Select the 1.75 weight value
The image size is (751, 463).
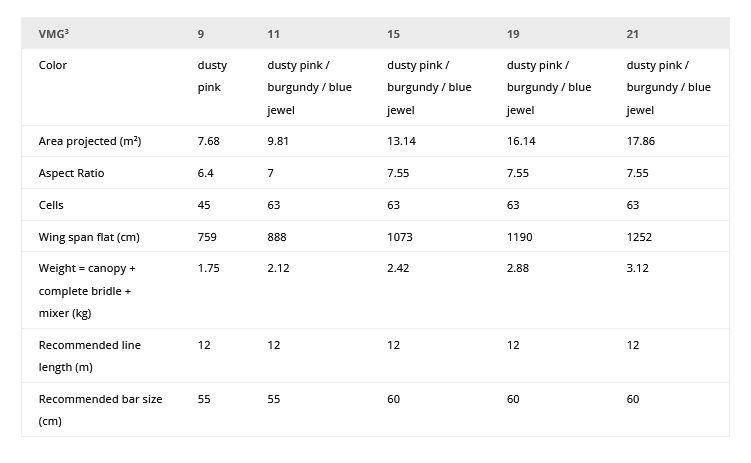[x=209, y=268]
